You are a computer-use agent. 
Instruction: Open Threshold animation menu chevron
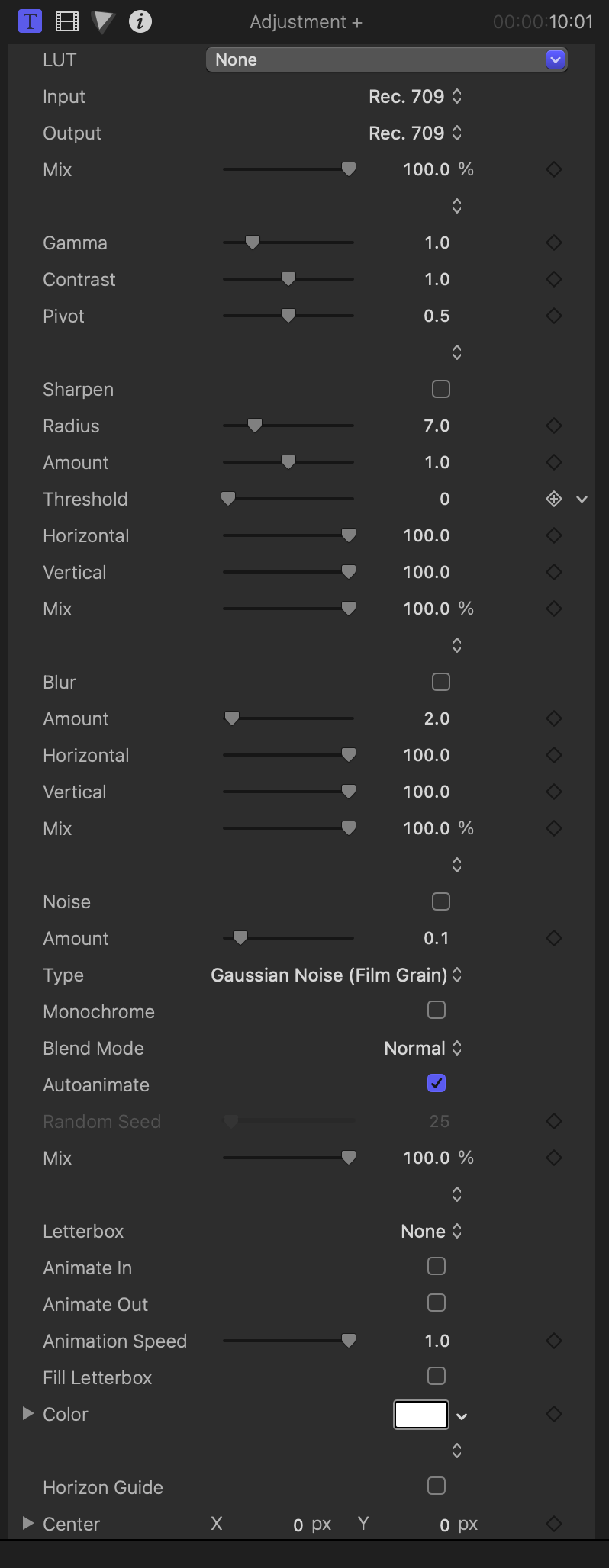582,499
